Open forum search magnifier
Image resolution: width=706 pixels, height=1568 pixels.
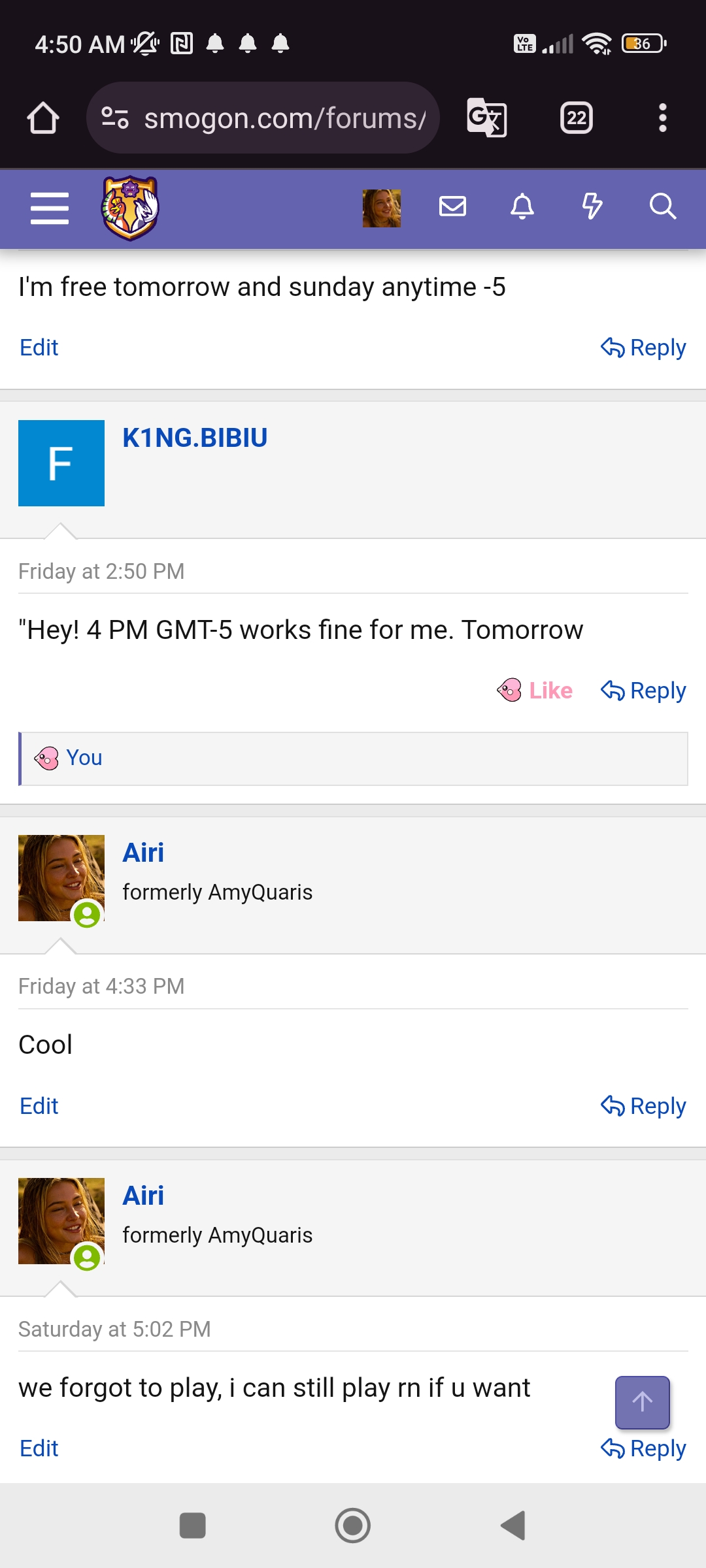click(x=662, y=206)
